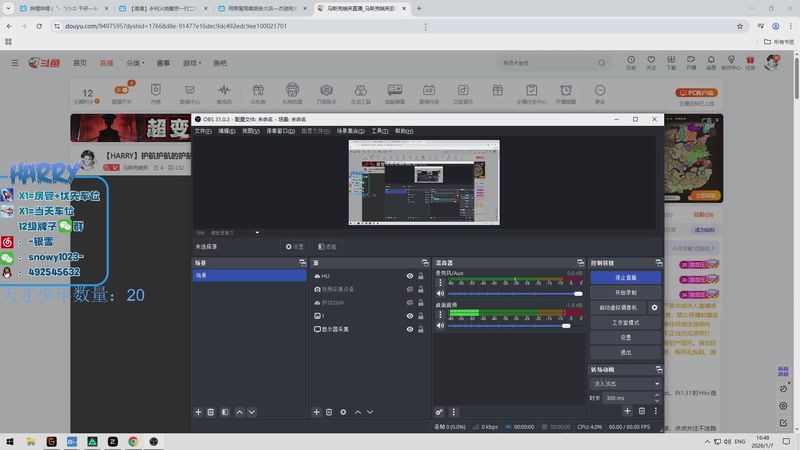Open audio mixer menu dots at panel bottom

pos(454,412)
